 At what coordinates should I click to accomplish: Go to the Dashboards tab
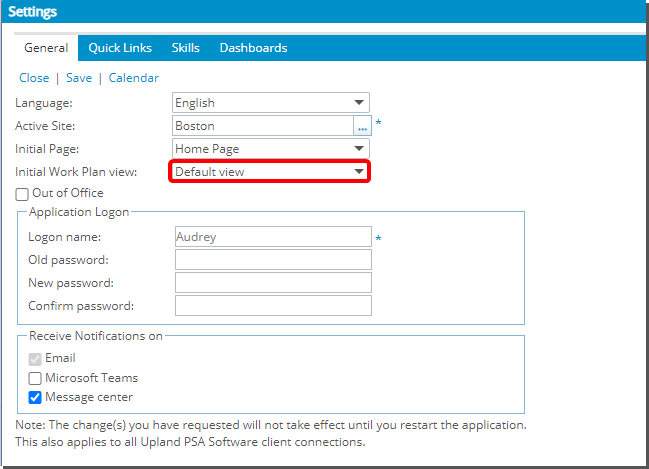[253, 48]
